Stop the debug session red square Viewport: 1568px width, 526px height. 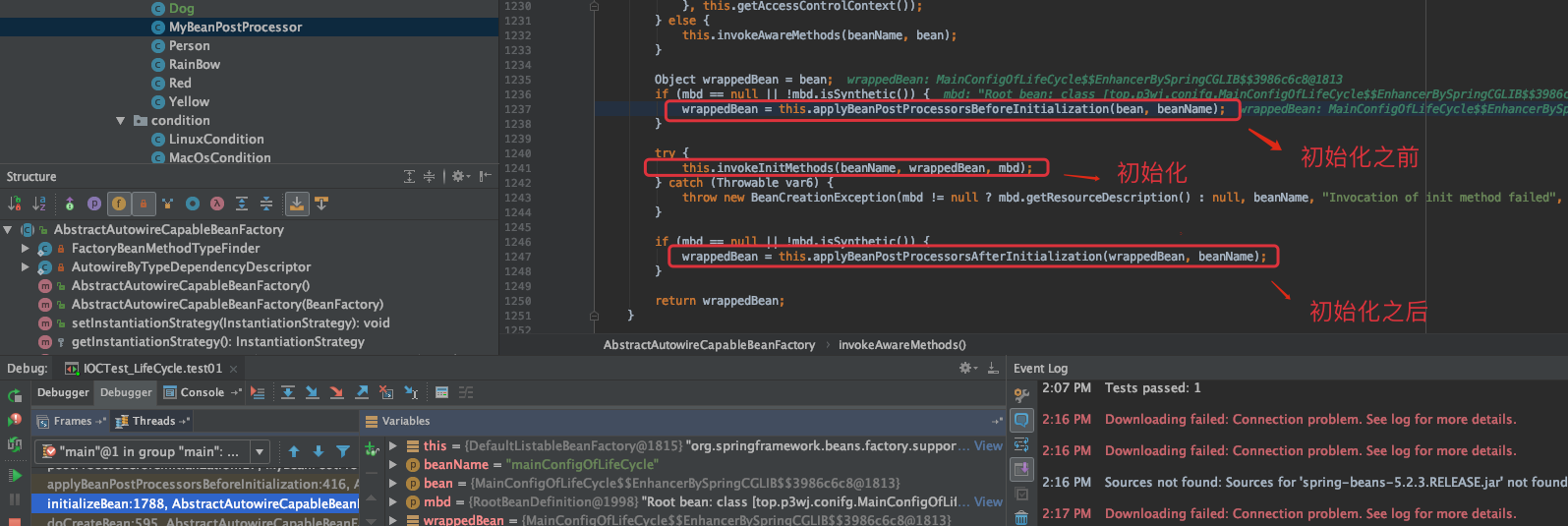(x=15, y=521)
